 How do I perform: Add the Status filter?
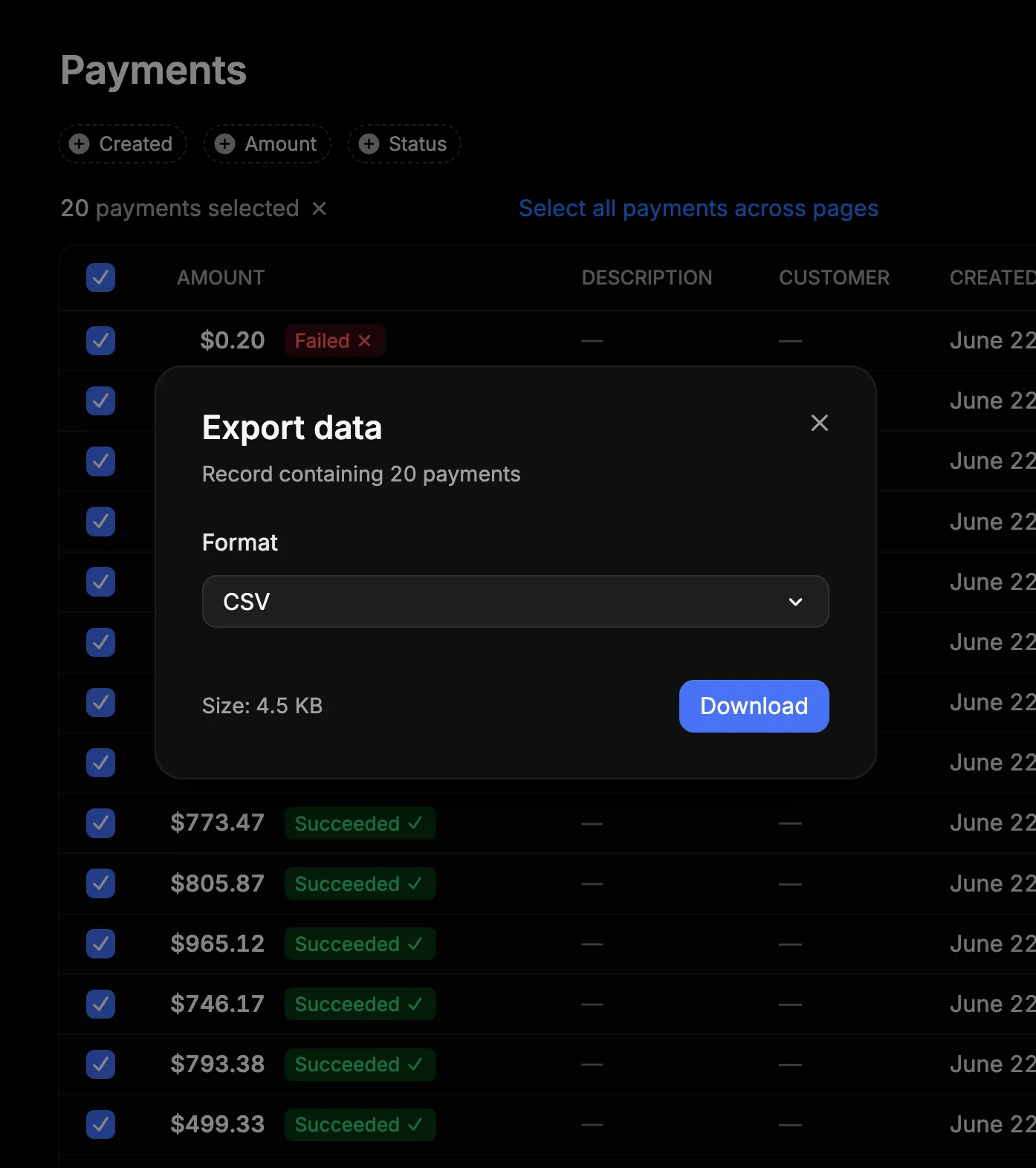coord(404,143)
